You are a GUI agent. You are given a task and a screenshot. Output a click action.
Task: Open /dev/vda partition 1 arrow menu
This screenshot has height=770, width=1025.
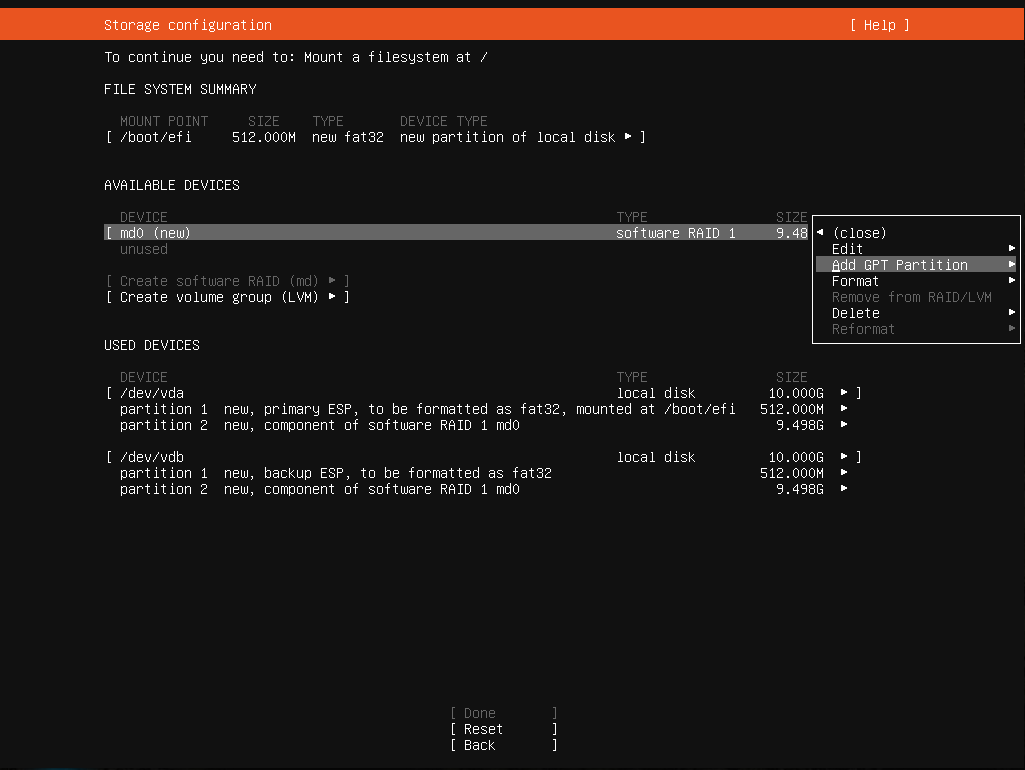point(845,409)
